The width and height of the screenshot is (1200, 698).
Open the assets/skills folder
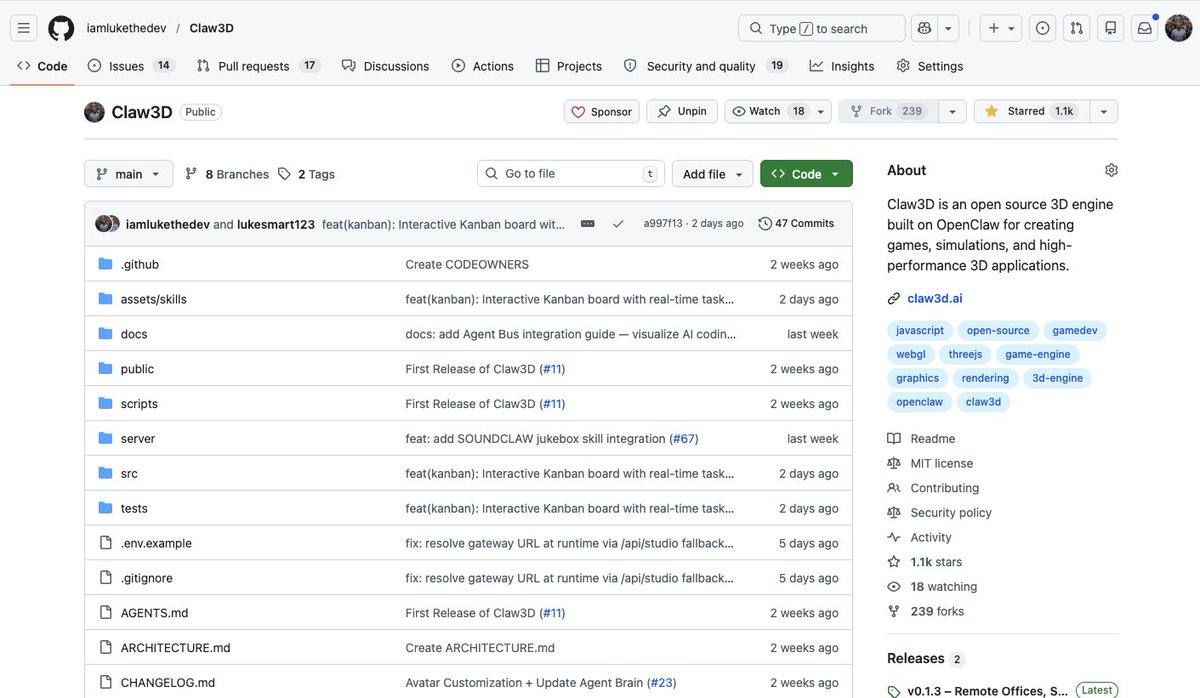tap(153, 299)
